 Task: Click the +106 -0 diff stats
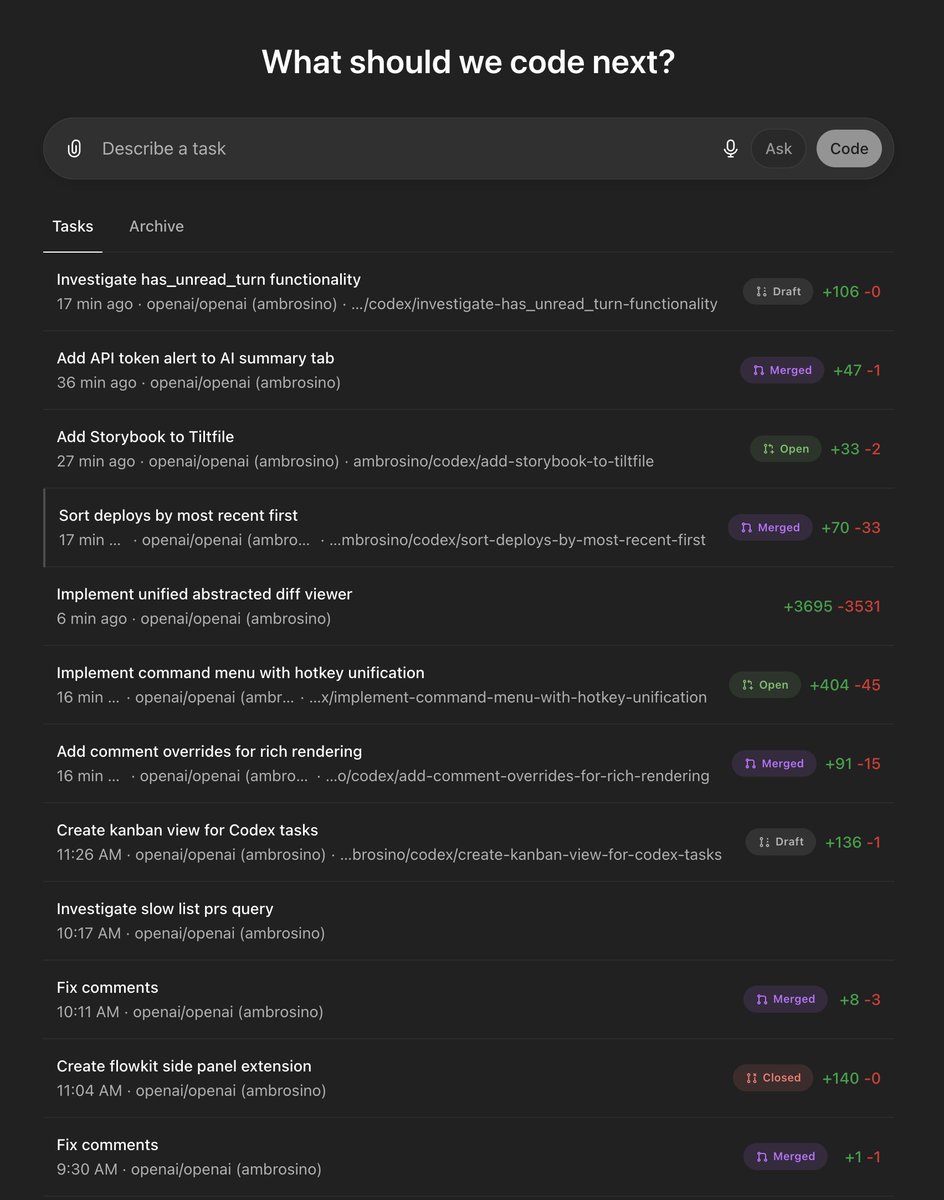pos(851,292)
